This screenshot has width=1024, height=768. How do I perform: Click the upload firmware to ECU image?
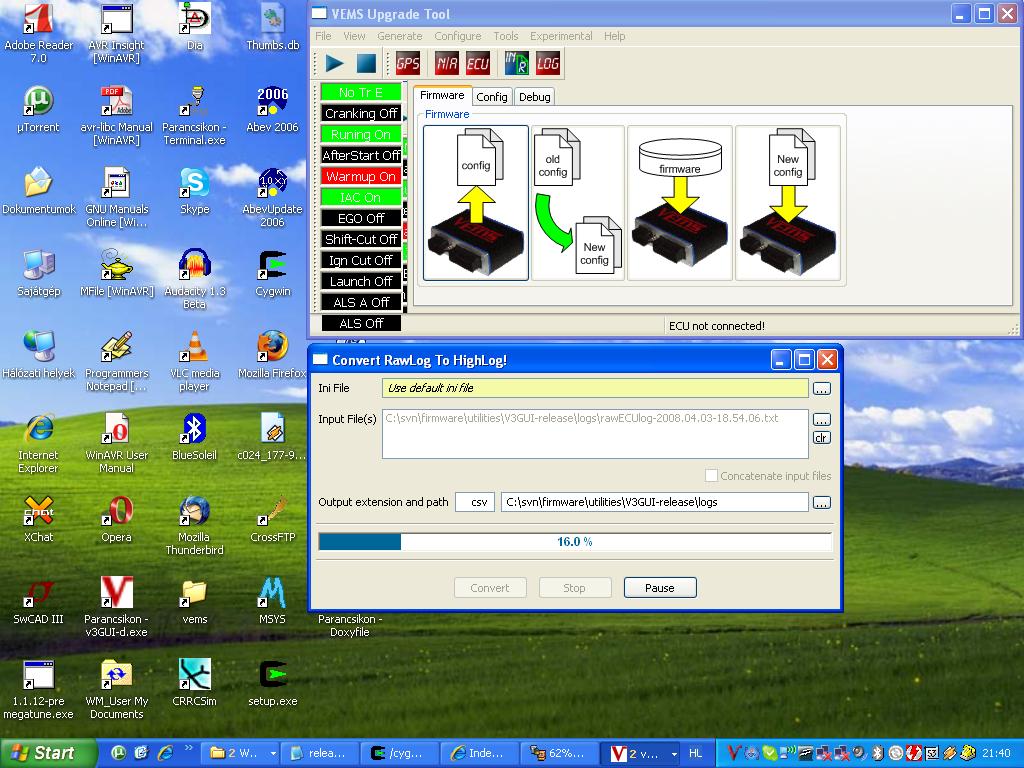(x=680, y=203)
